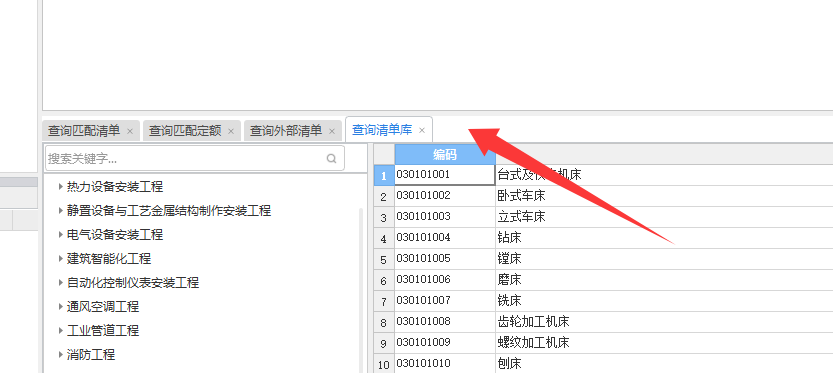Click the 编码 column header

(445, 154)
